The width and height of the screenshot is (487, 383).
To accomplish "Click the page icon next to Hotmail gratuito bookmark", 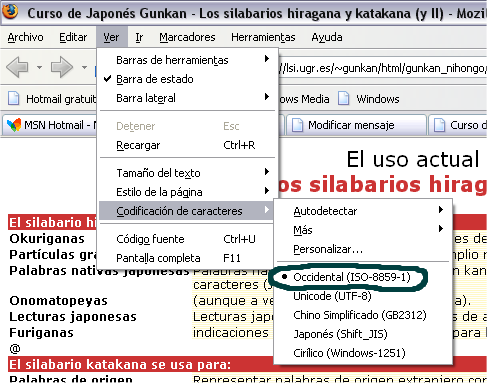I will pyautogui.click(x=14, y=99).
